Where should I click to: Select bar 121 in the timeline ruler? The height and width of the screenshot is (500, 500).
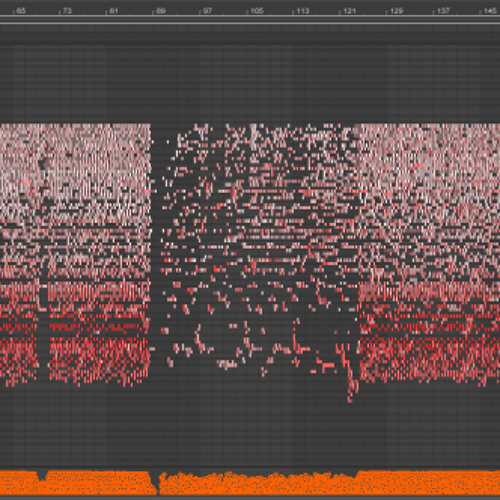[x=349, y=11]
